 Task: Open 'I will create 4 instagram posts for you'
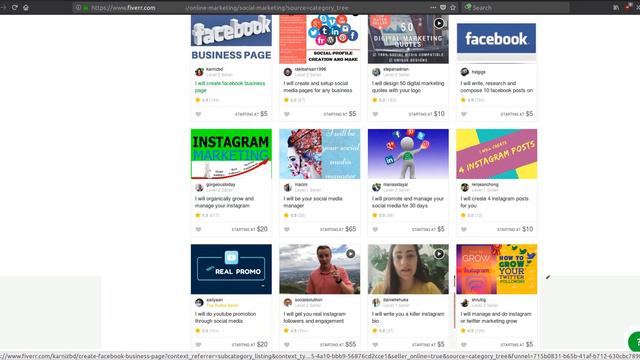pyautogui.click(x=494, y=202)
